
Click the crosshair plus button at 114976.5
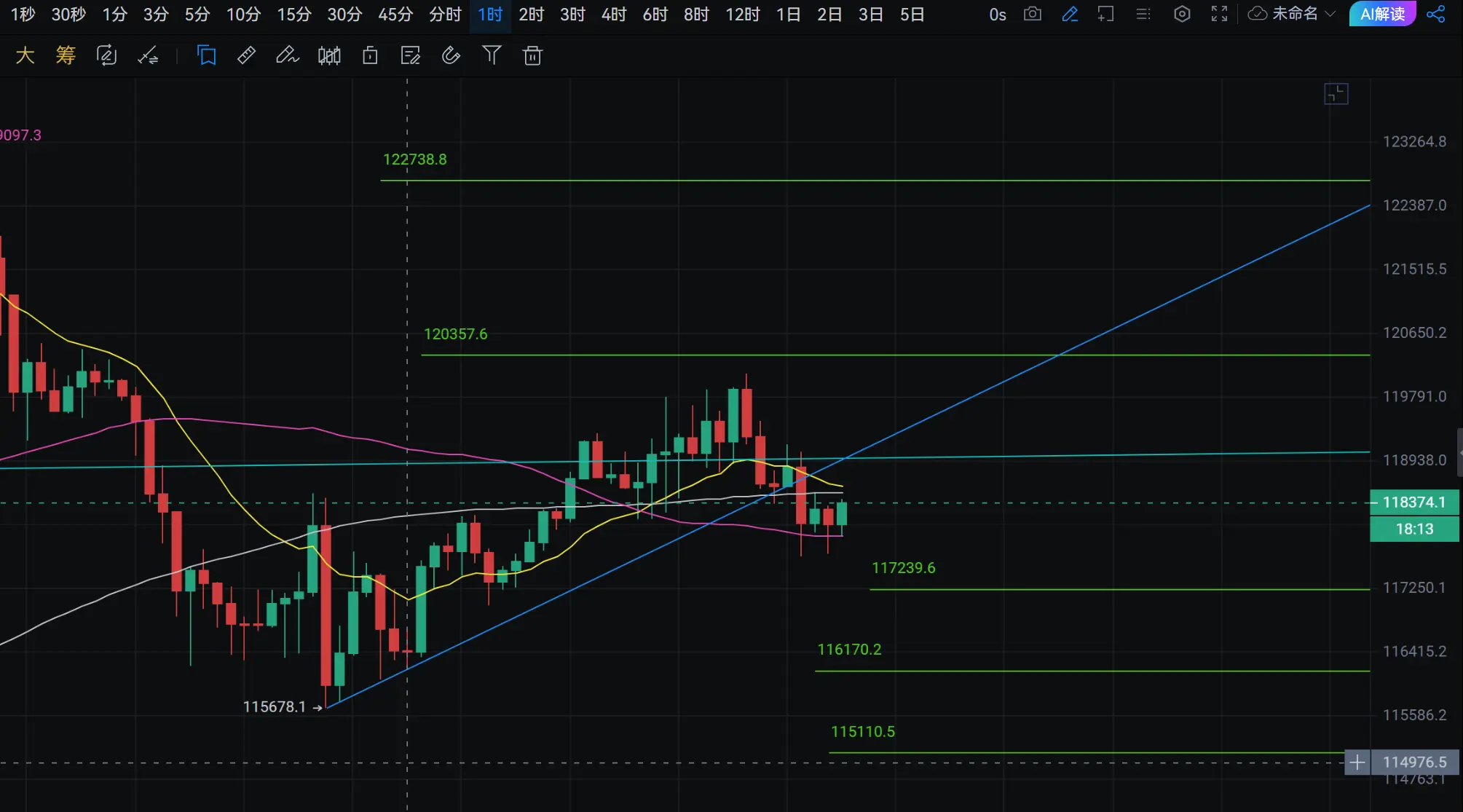1357,762
